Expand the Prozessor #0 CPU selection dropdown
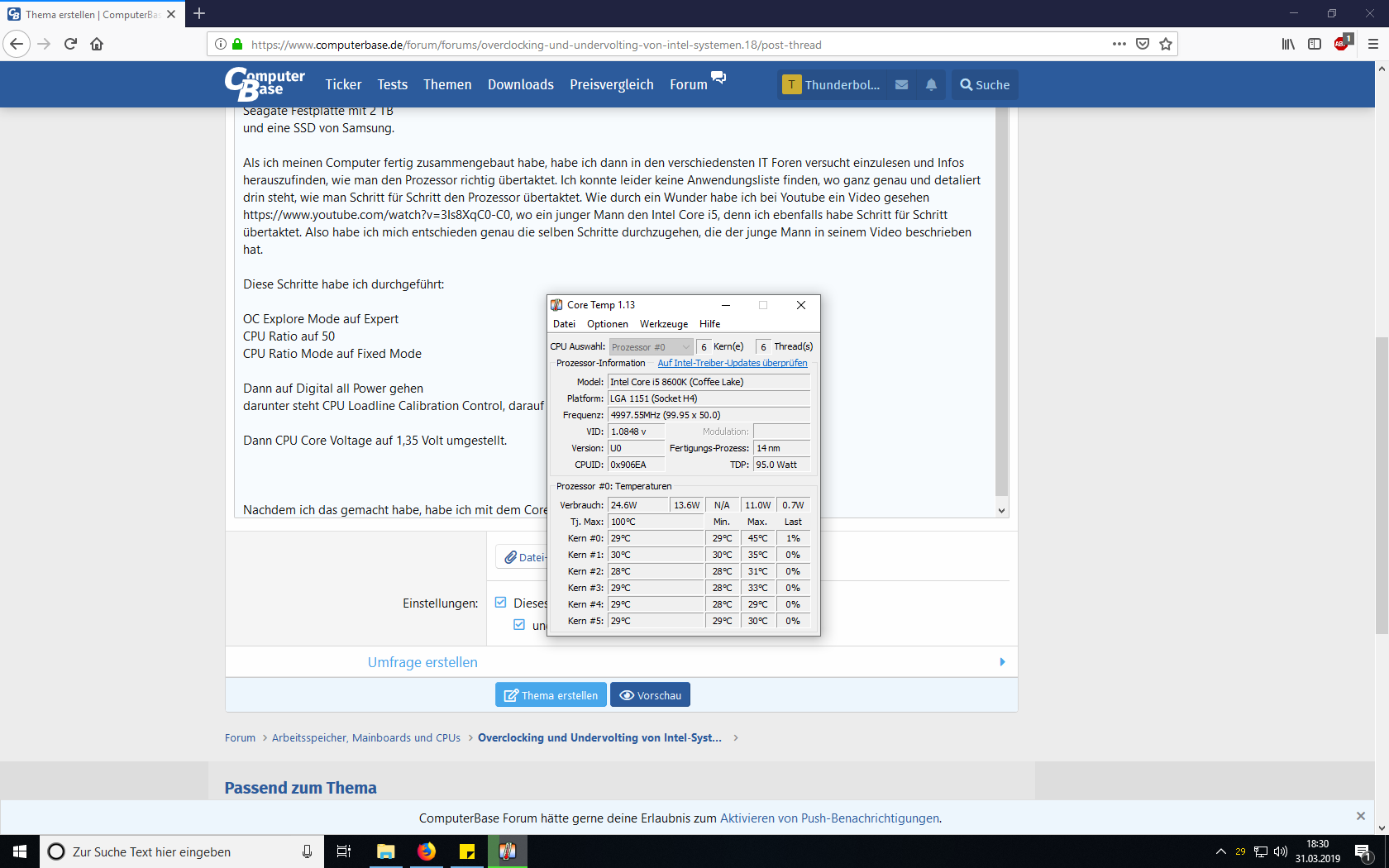This screenshot has width=1389, height=868. (x=651, y=346)
